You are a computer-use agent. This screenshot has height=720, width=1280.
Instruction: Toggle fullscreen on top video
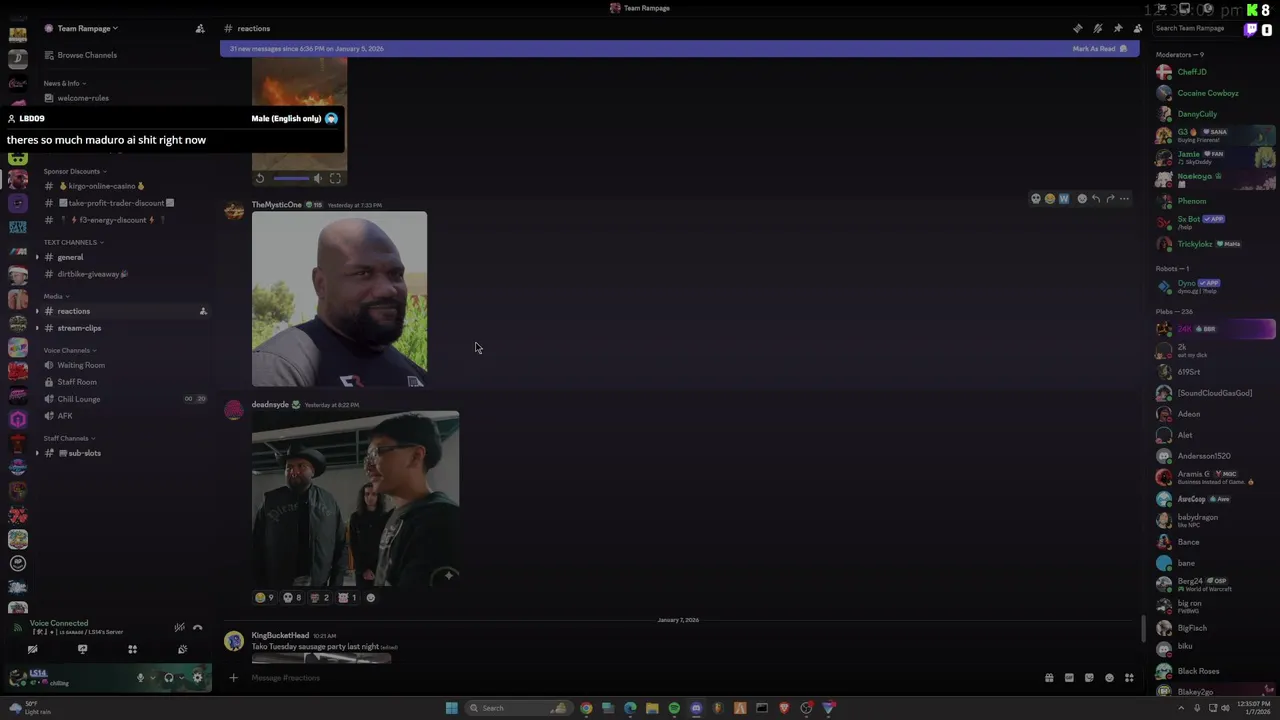pos(336,178)
